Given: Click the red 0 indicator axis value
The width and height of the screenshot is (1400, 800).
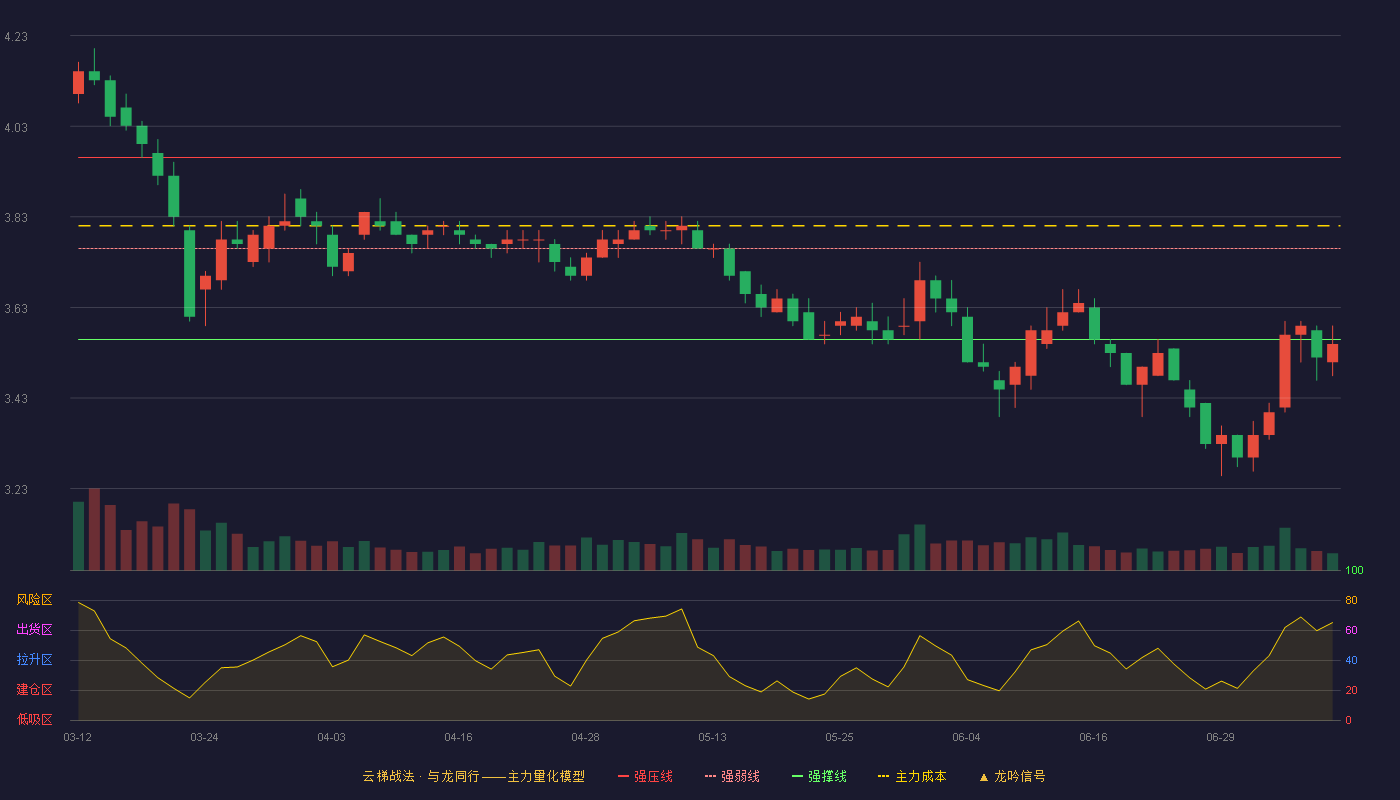Looking at the screenshot, I should (x=1348, y=720).
